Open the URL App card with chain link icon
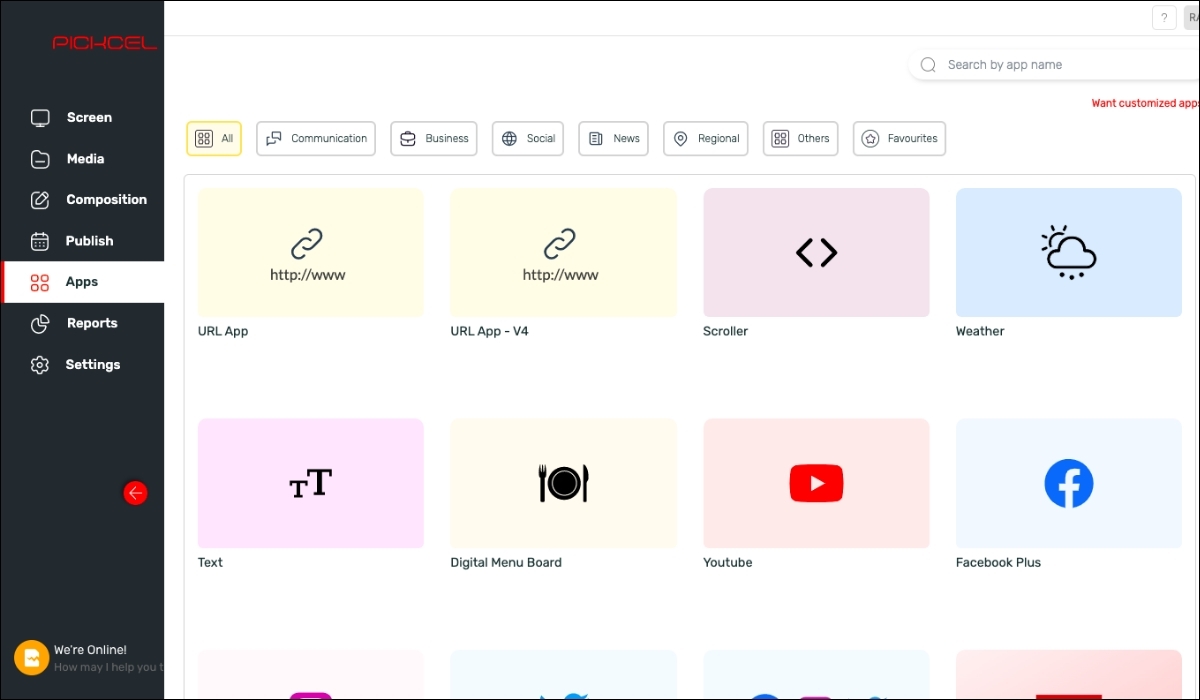The image size is (1200, 700). [x=311, y=253]
